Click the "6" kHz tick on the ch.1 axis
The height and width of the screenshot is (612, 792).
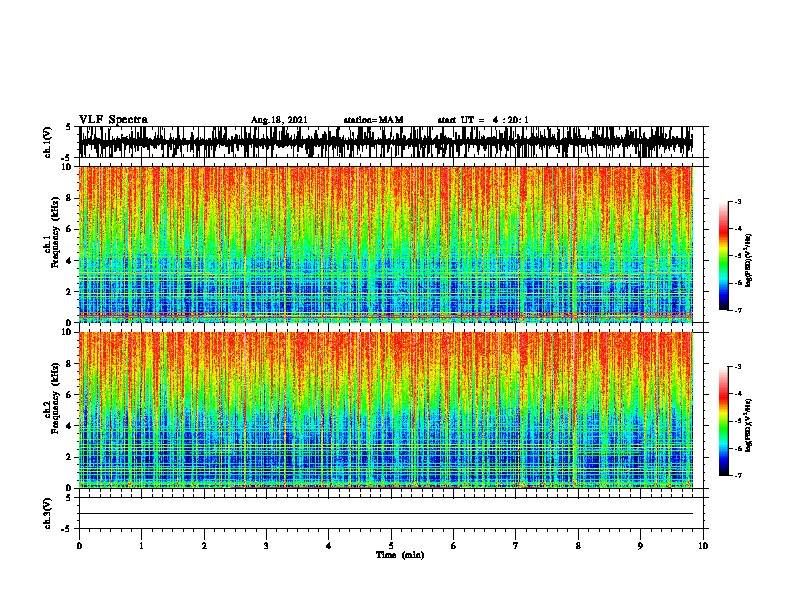70,229
